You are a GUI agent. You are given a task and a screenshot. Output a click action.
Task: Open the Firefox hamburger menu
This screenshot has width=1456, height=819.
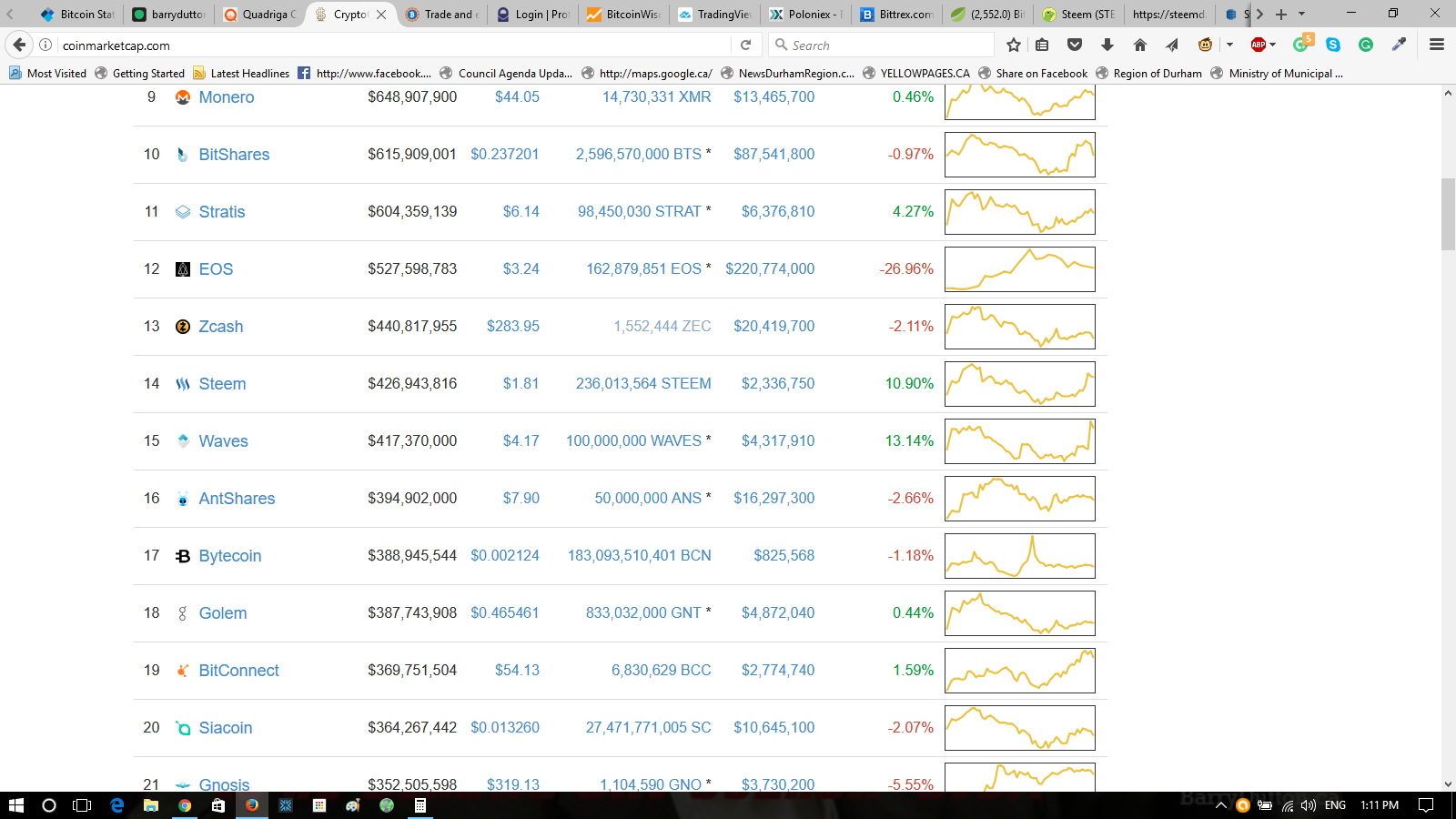pyautogui.click(x=1437, y=45)
